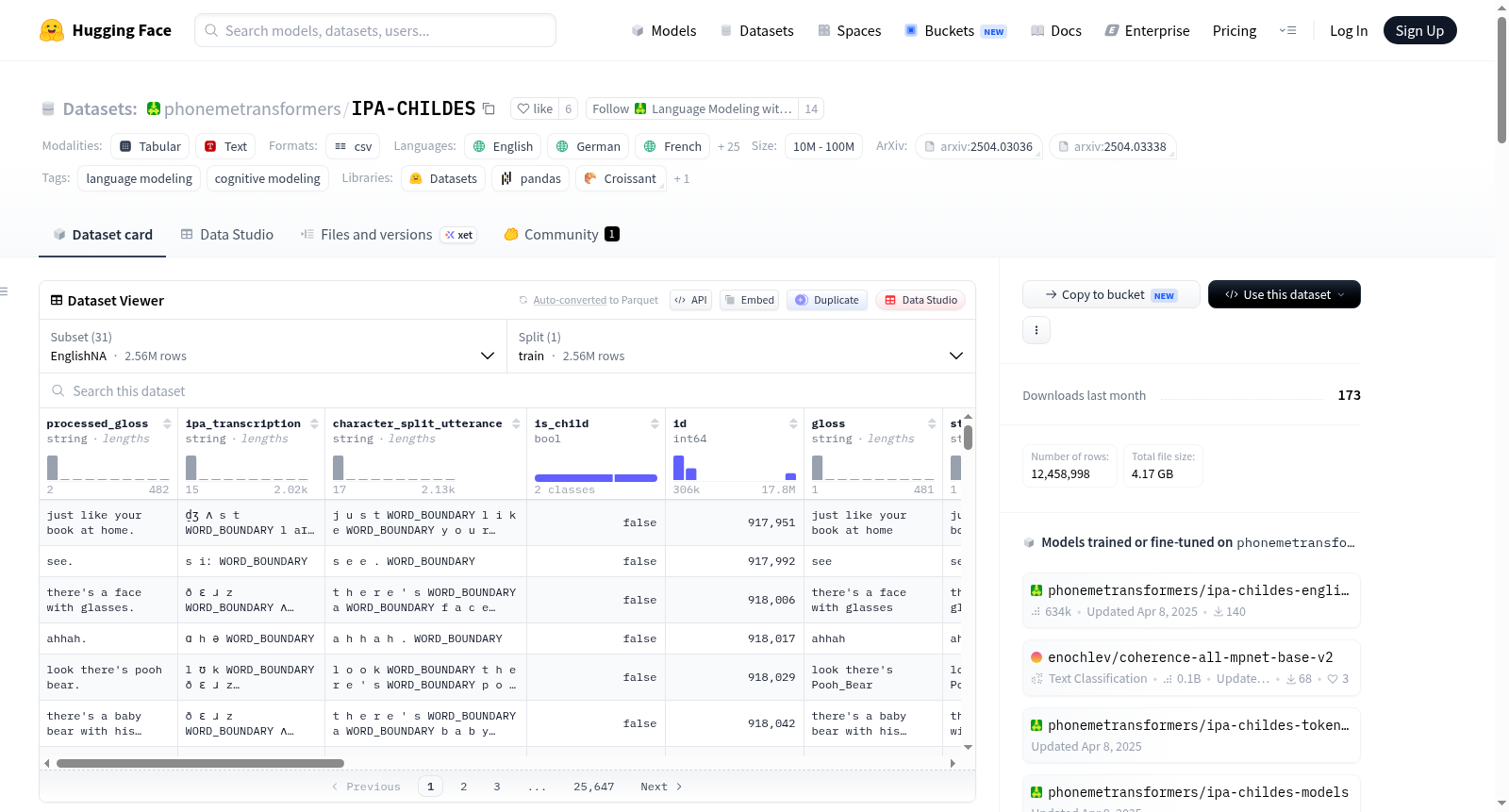Click sort icon on gloss column
The image size is (1509, 812).
[x=932, y=423]
